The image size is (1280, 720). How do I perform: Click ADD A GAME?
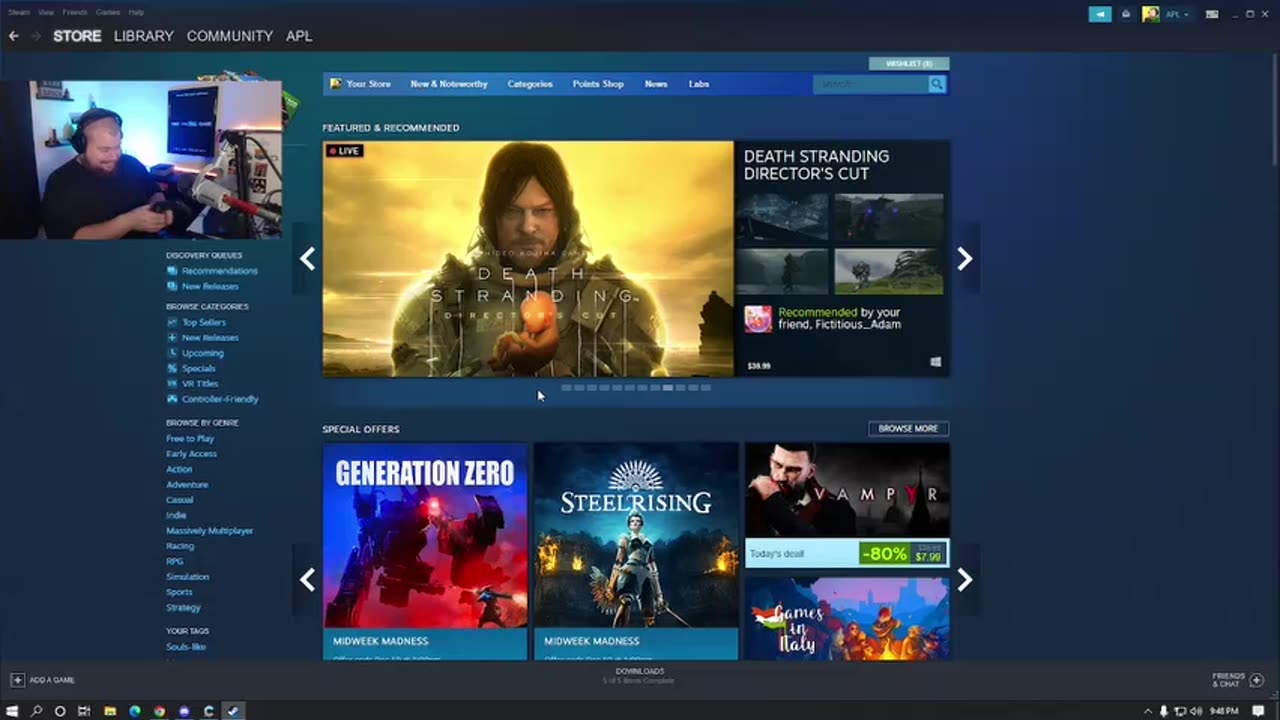(43, 680)
